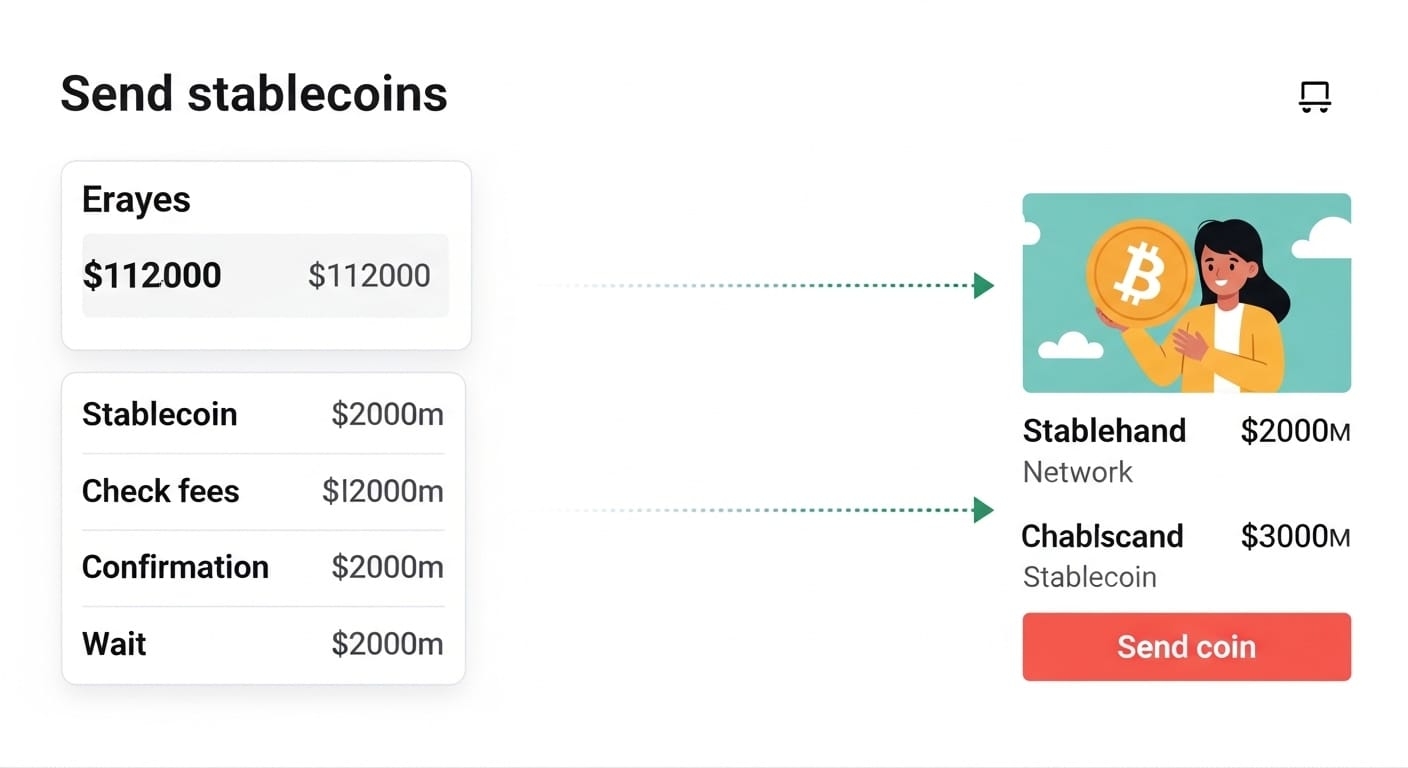Open the Stablehand recipient entry
Screen dimensions: 1408x768
[x=1104, y=431]
